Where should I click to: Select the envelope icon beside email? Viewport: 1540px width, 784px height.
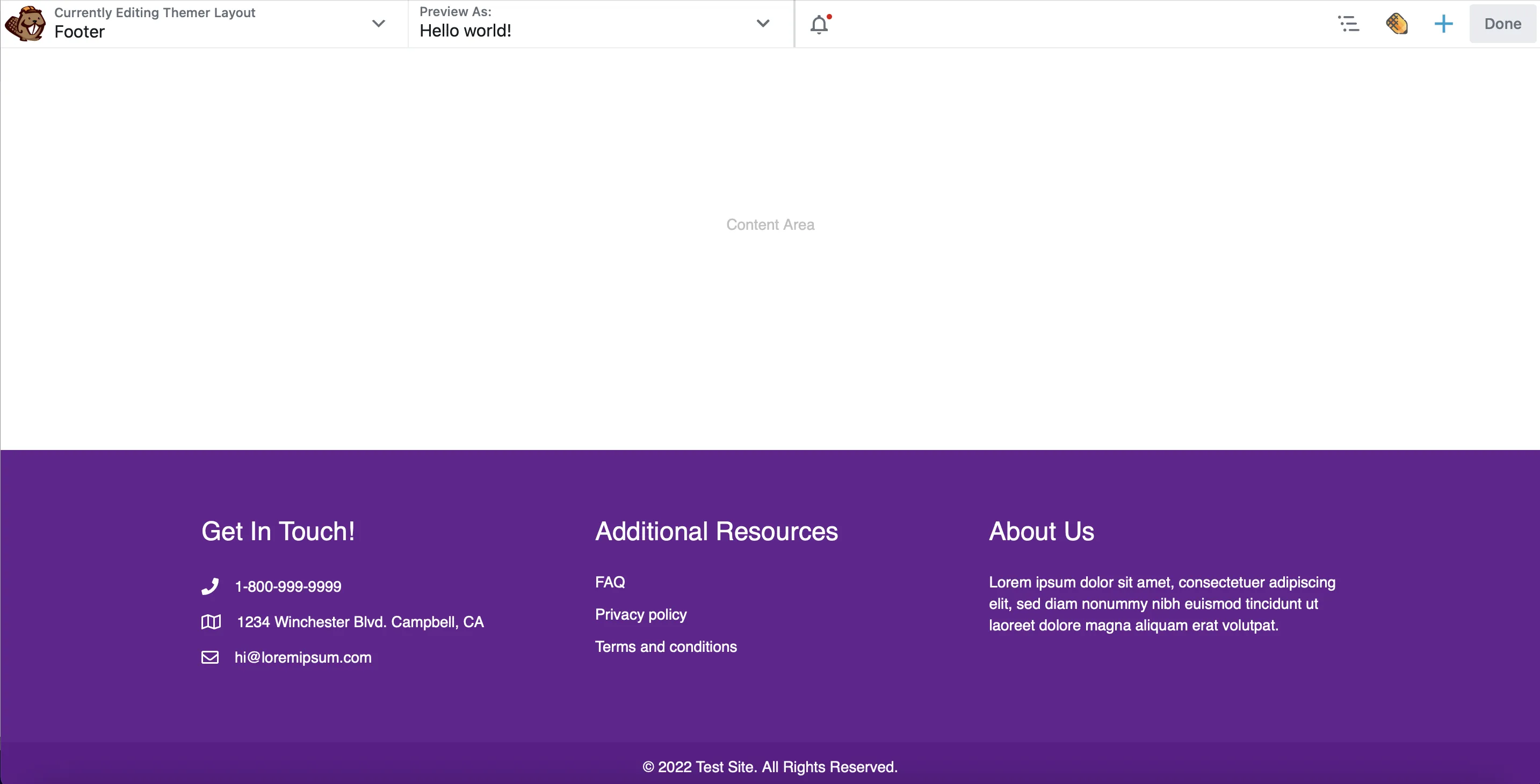pos(210,657)
